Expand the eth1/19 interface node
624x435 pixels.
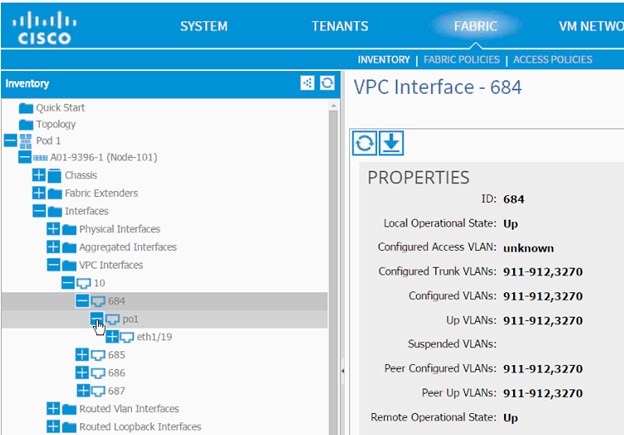pyautogui.click(x=112, y=337)
